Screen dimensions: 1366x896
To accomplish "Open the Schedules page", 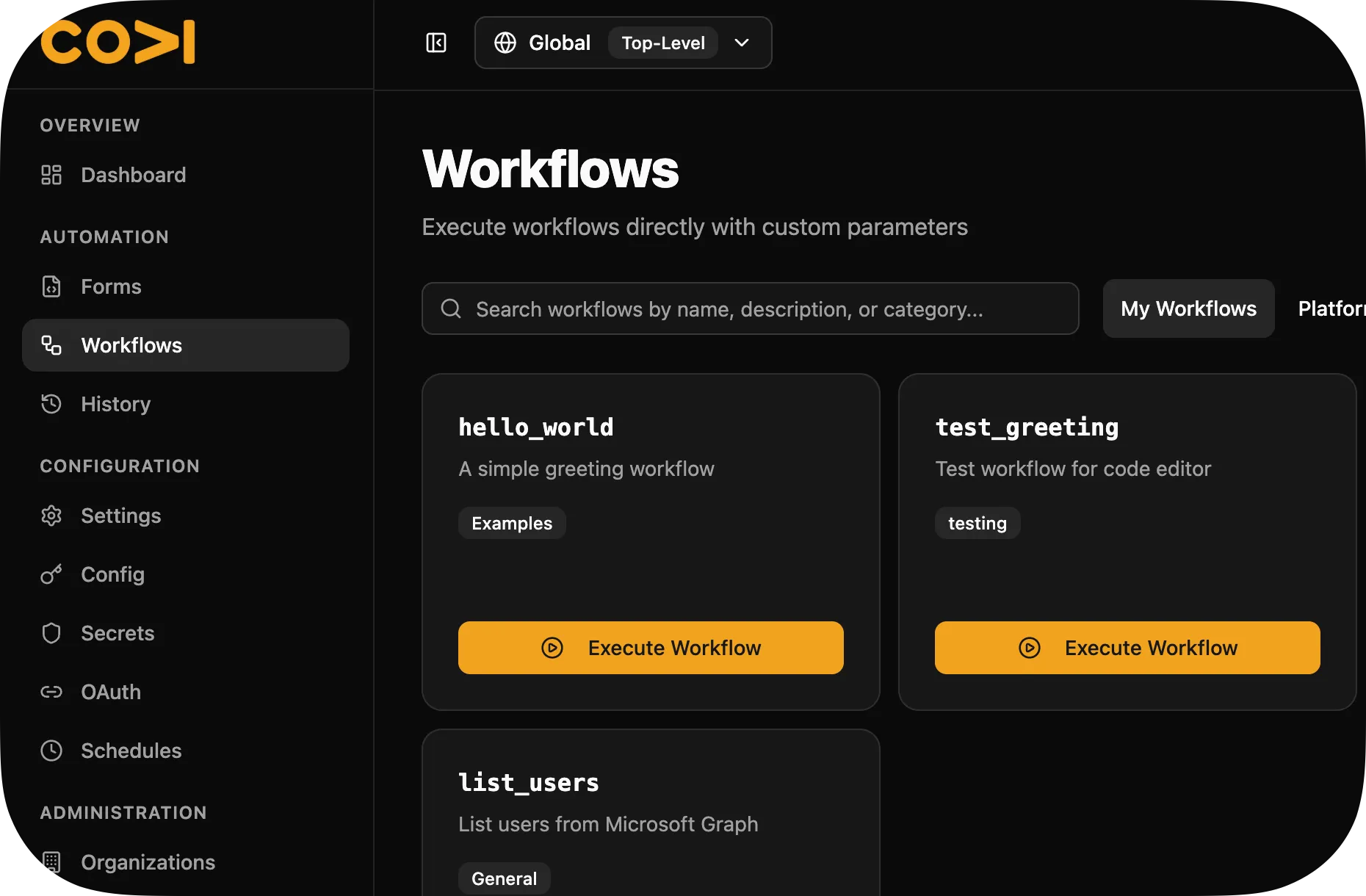I will point(131,751).
